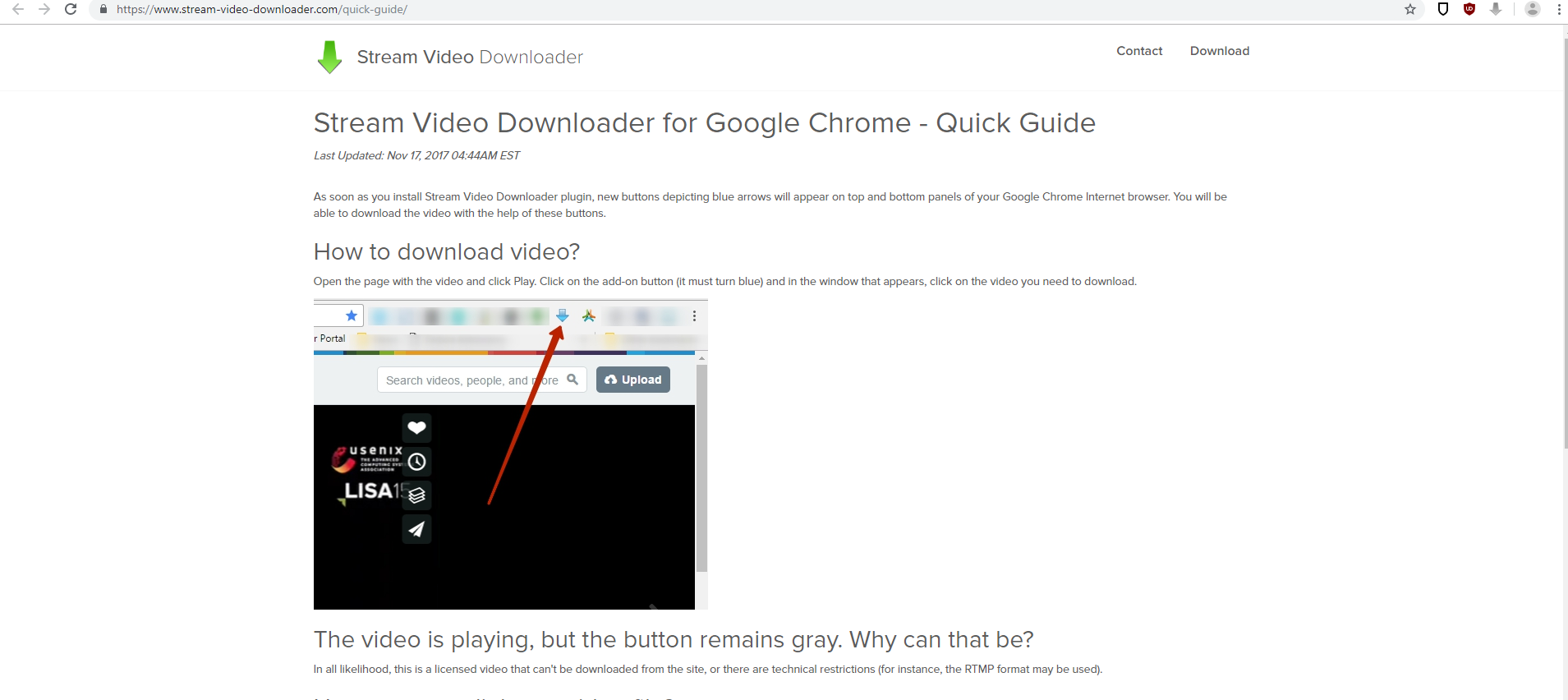Click the How to download video heading
This screenshot has width=1568, height=700.
pyautogui.click(x=447, y=251)
